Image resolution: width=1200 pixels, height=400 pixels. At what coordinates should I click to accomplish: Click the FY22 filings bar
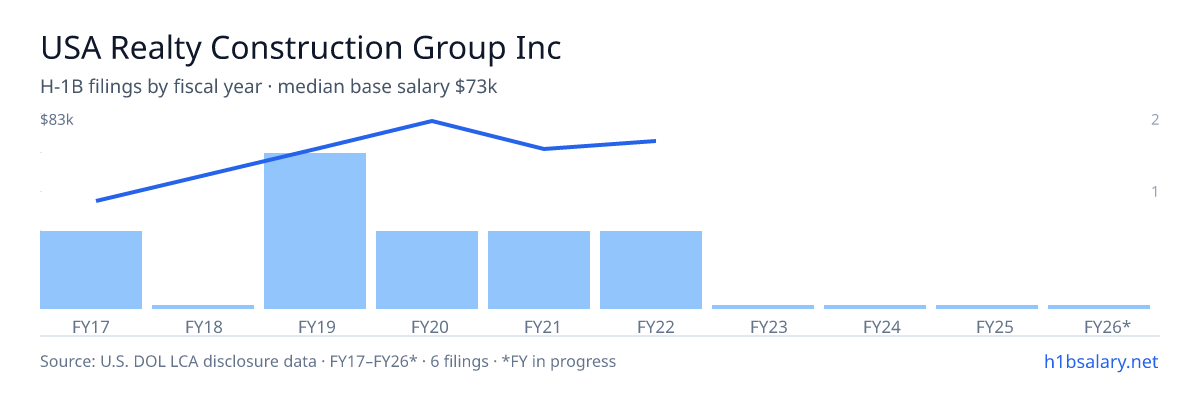pyautogui.click(x=651, y=270)
